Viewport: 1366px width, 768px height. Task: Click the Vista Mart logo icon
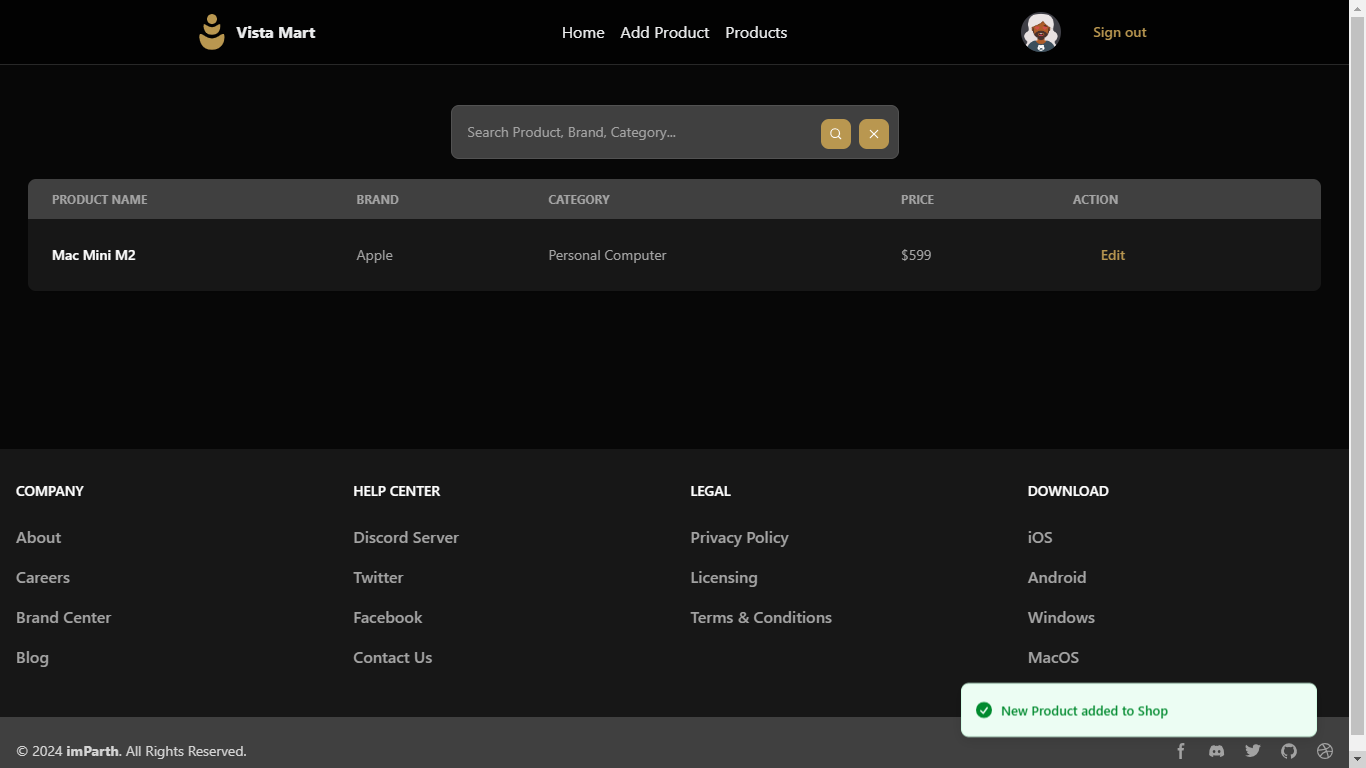pyautogui.click(x=211, y=32)
